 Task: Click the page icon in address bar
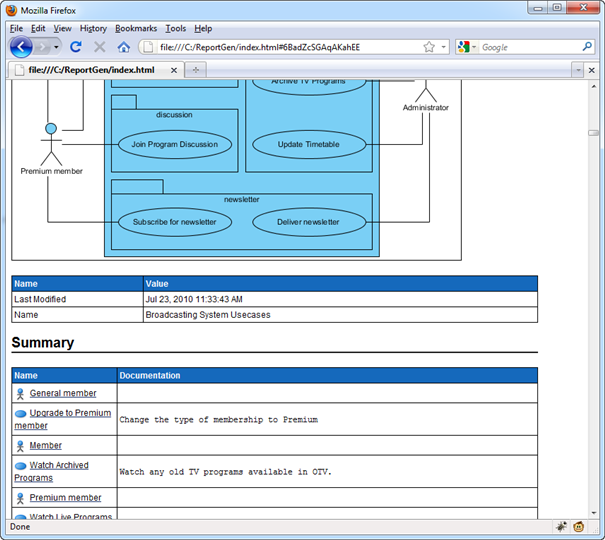(148, 47)
